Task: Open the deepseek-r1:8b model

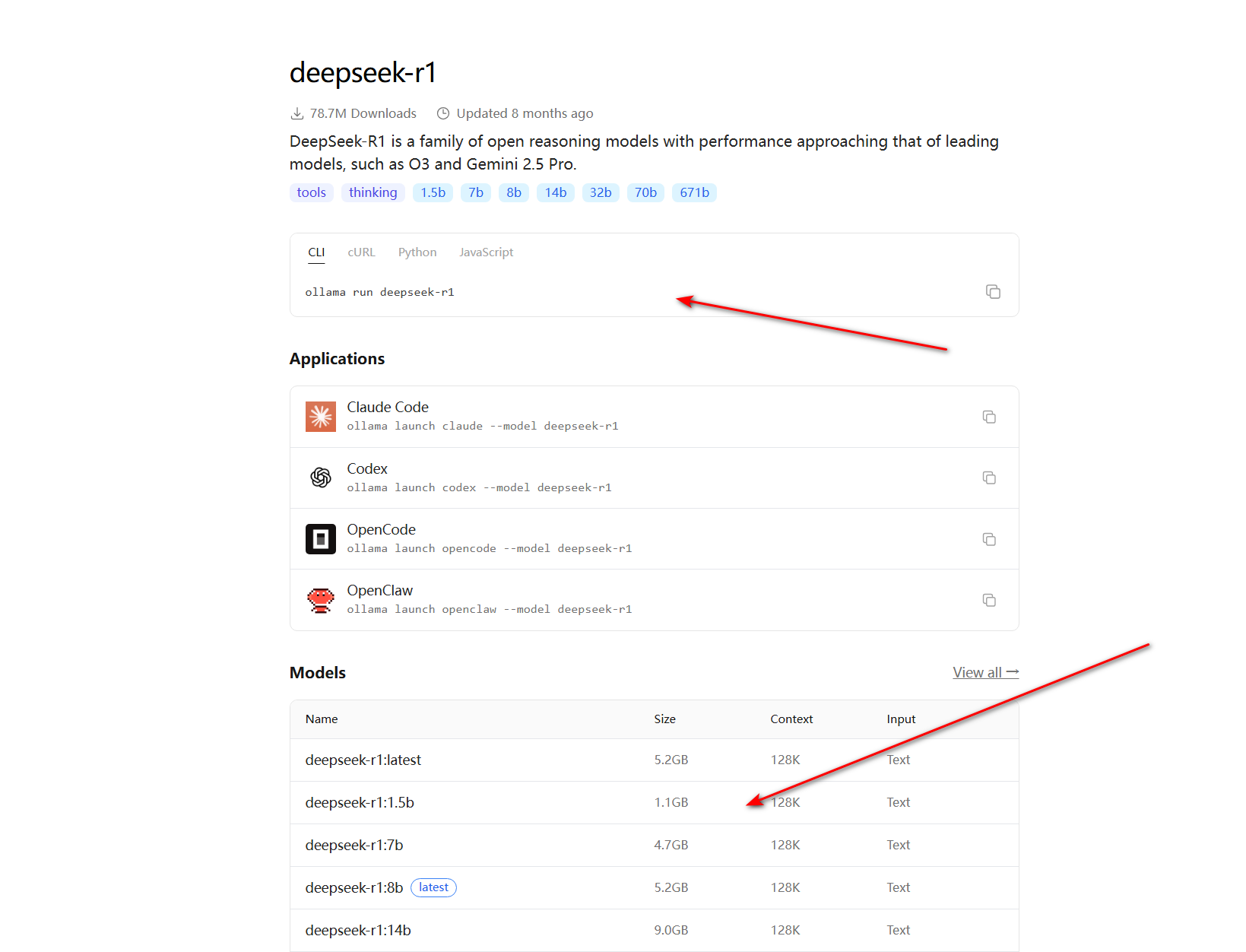Action: 354,887
